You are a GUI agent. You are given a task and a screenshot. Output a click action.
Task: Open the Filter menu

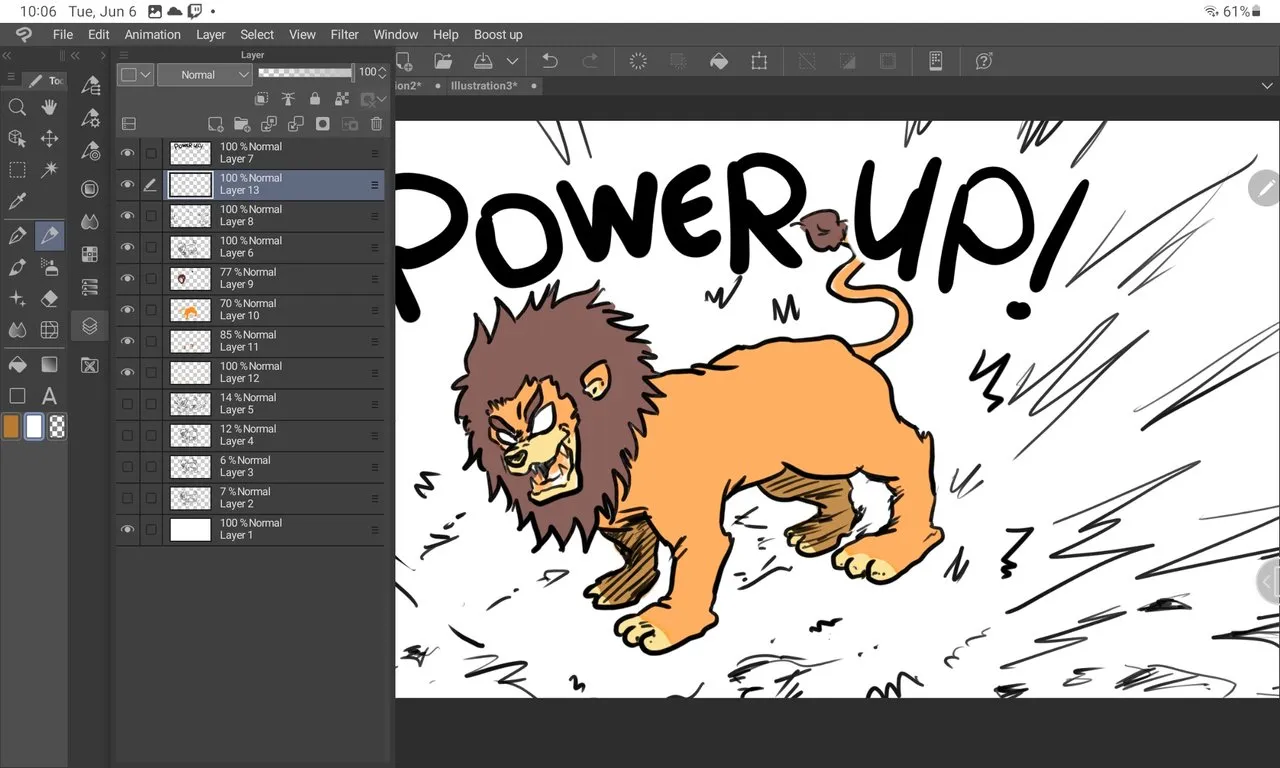tap(344, 34)
